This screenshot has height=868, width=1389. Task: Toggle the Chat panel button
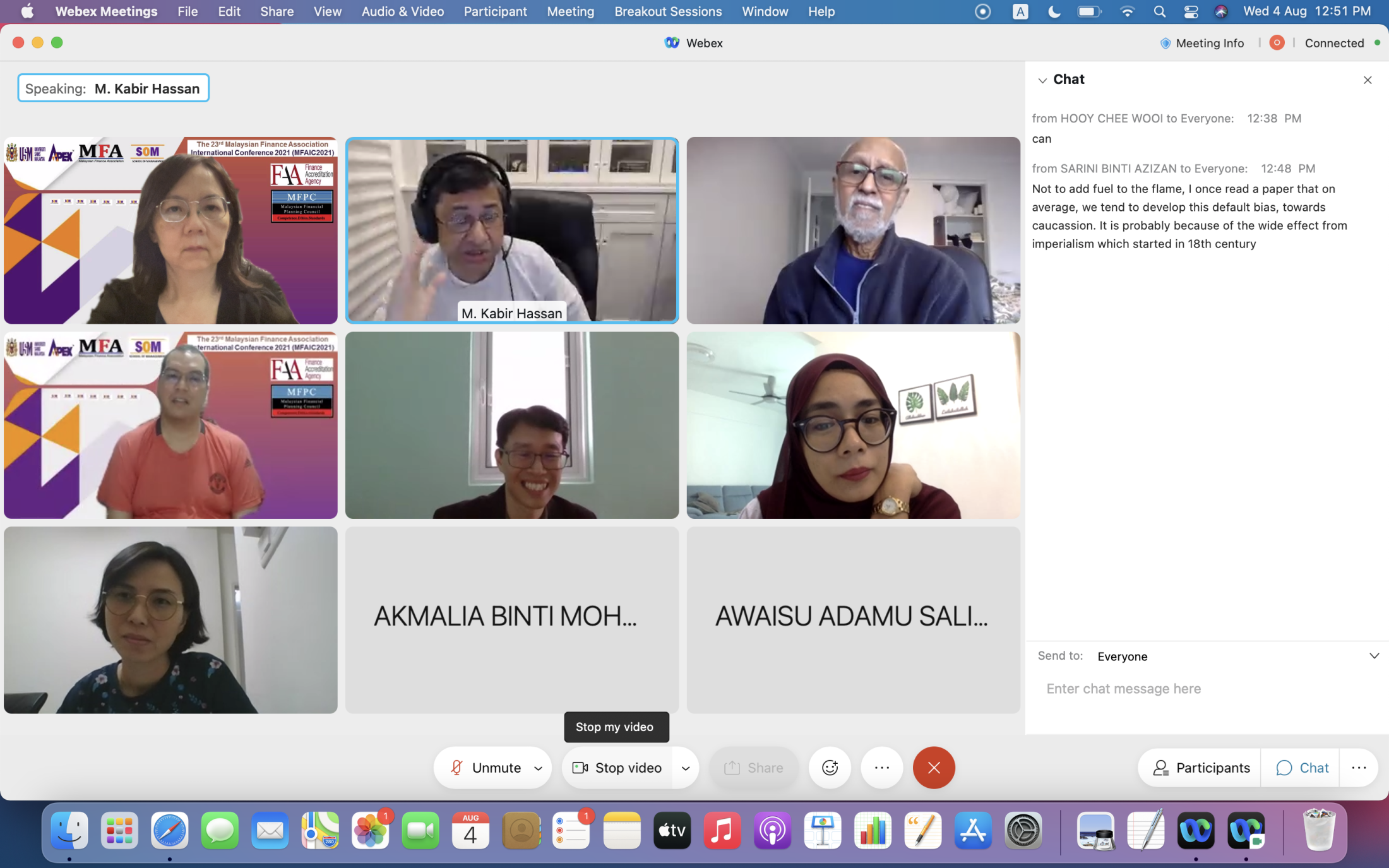pos(1301,768)
